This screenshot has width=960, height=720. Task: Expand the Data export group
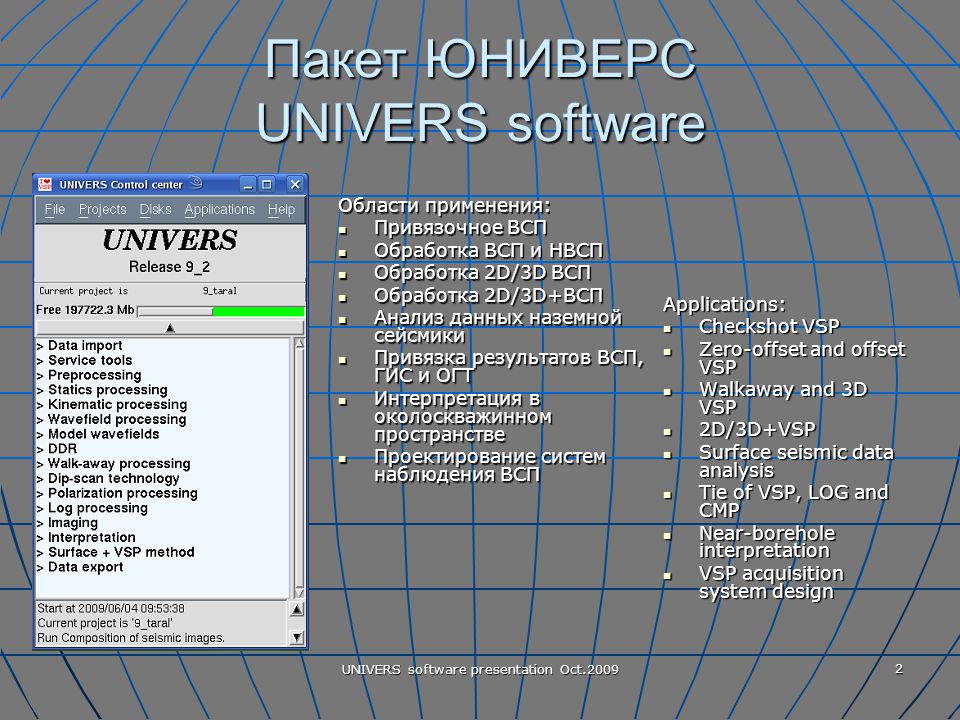(x=80, y=567)
